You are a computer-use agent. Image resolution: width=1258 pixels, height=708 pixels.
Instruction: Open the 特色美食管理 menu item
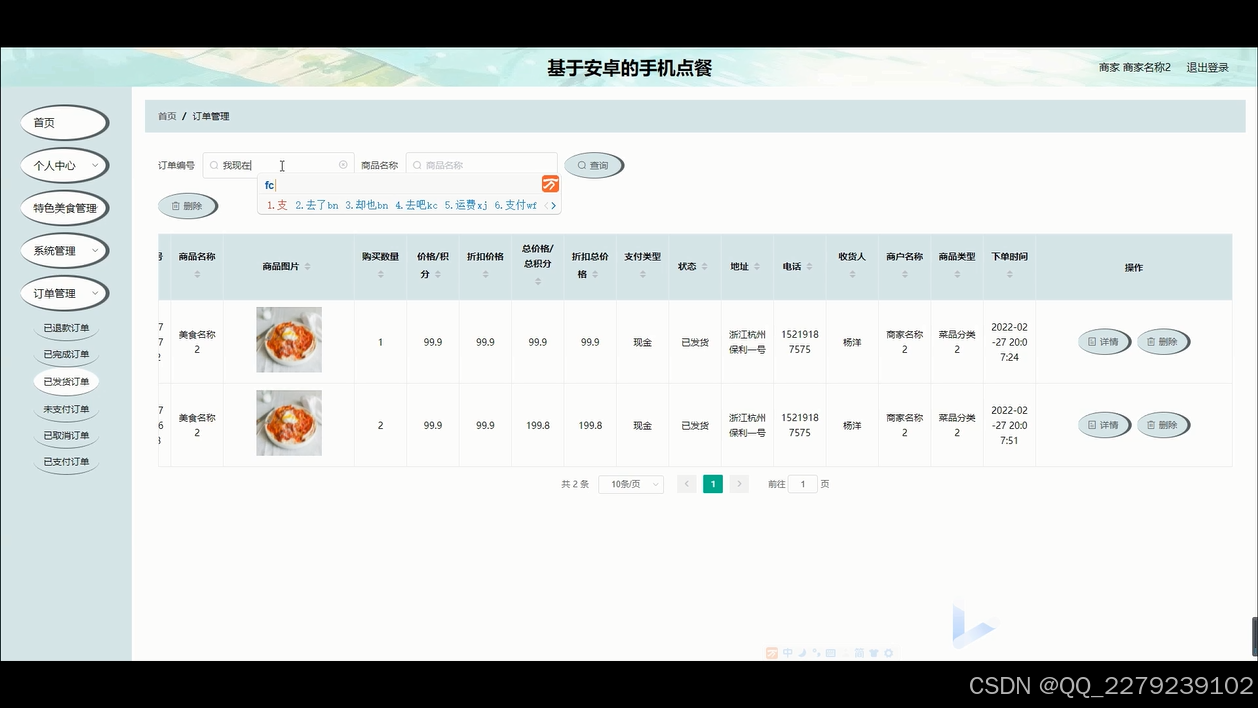64,207
